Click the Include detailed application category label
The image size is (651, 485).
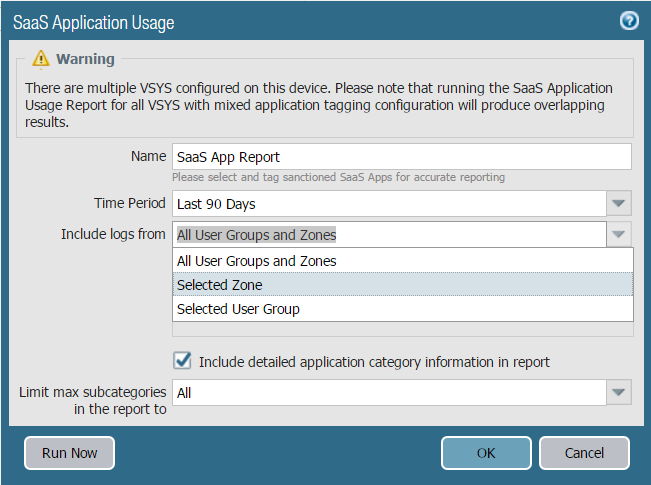pyautogui.click(x=374, y=362)
